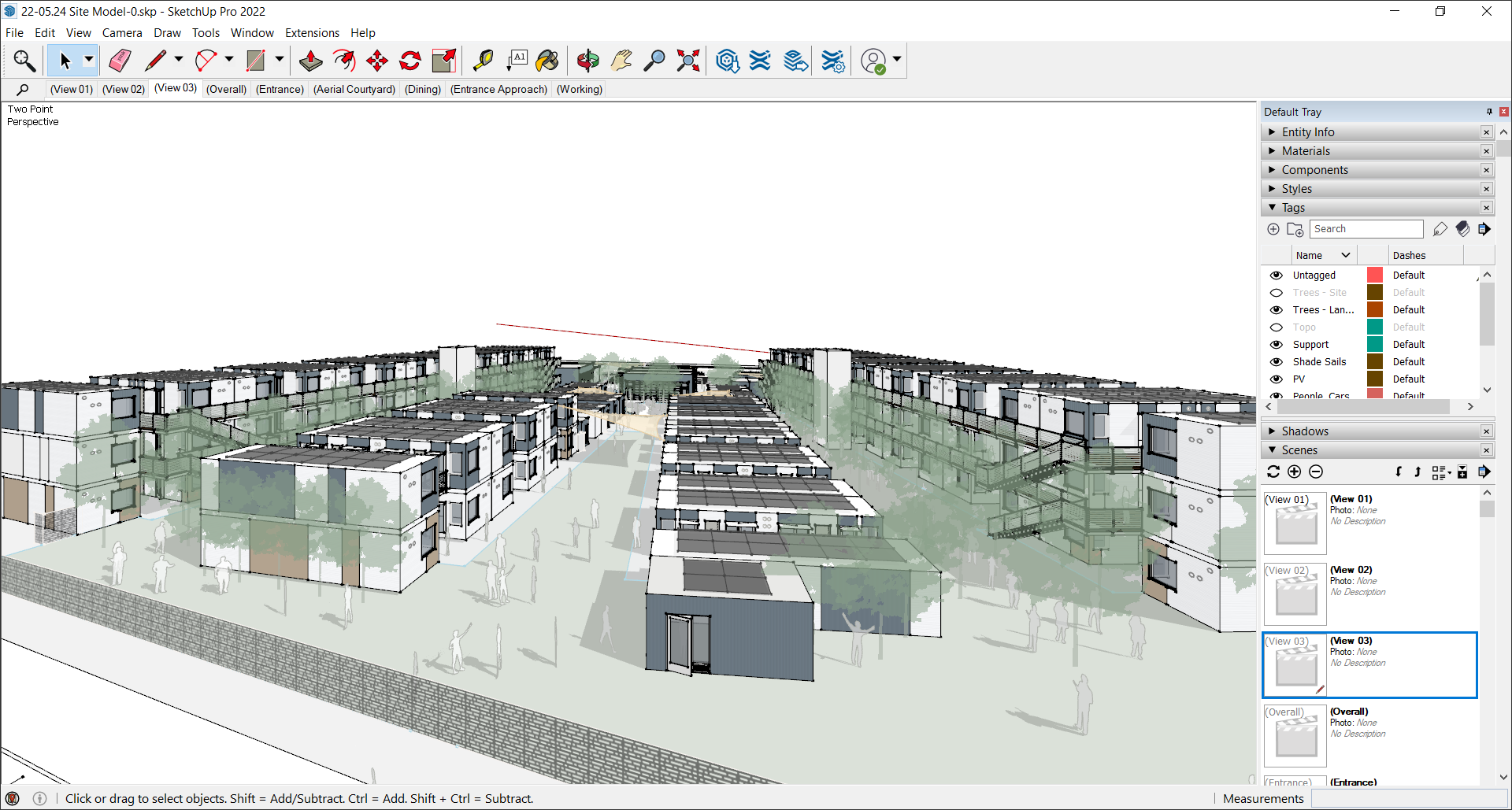Click Remove Scene minus icon

(x=1316, y=472)
